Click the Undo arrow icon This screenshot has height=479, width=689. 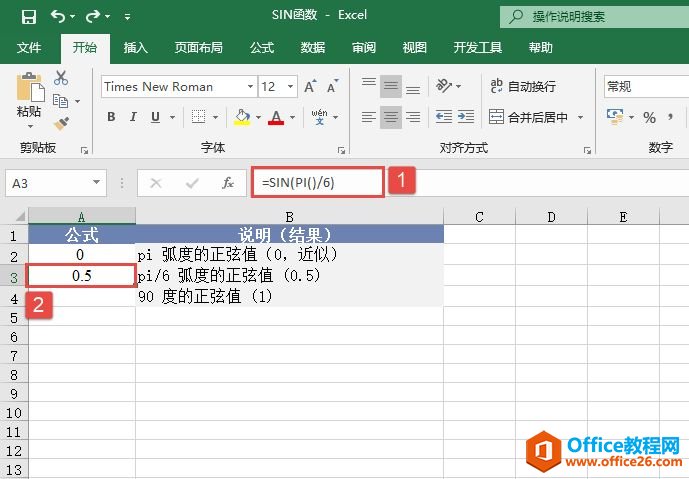pyautogui.click(x=58, y=16)
